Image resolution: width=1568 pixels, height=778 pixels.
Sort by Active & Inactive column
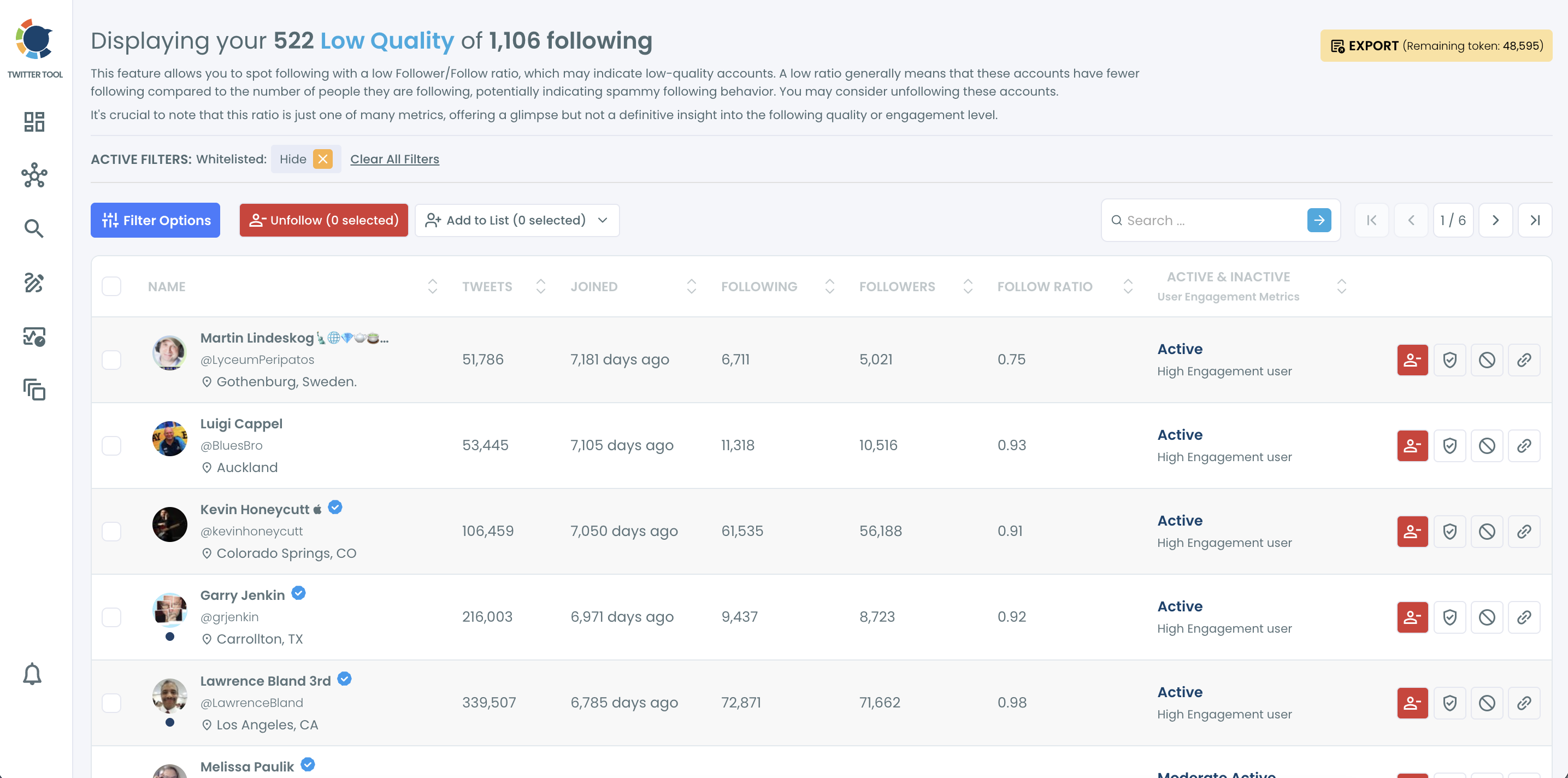(x=1342, y=286)
